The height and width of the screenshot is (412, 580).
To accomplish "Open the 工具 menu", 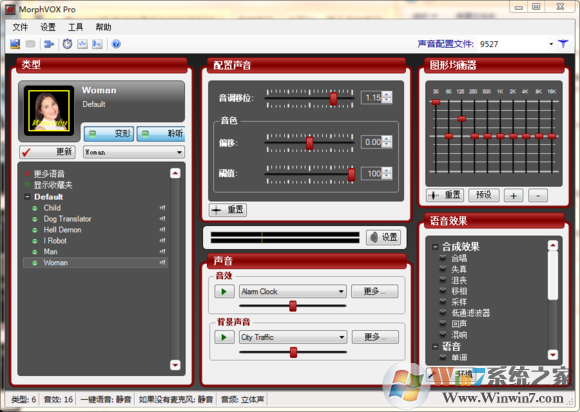I will (75, 27).
